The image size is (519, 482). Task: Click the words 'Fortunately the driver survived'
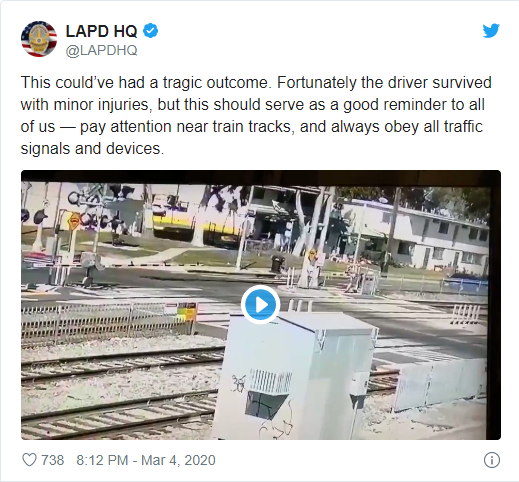click(x=384, y=83)
